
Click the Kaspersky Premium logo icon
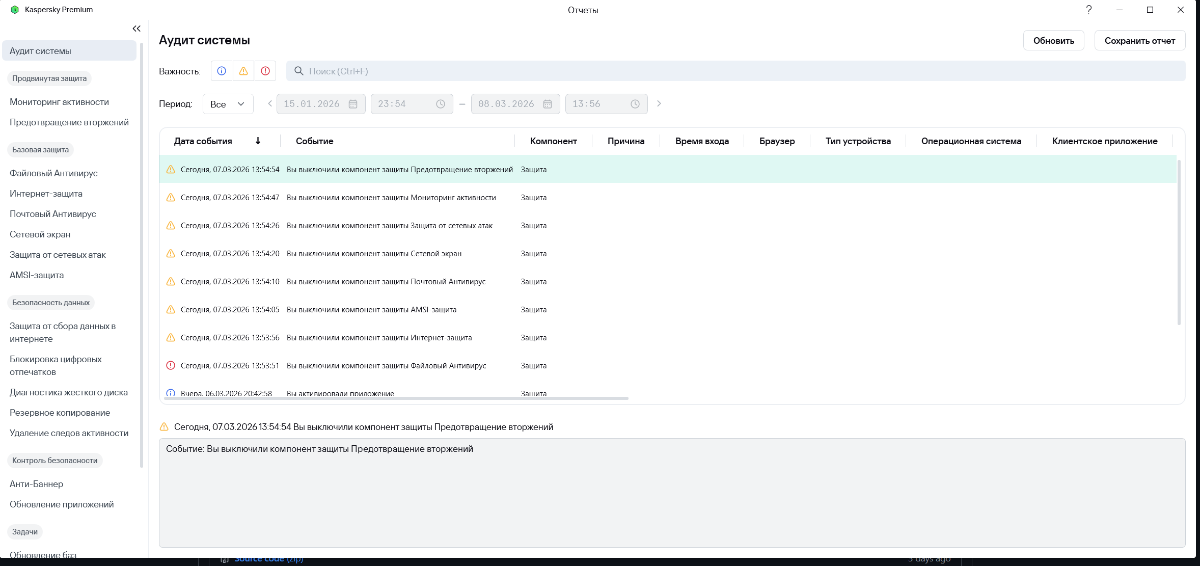coord(14,9)
